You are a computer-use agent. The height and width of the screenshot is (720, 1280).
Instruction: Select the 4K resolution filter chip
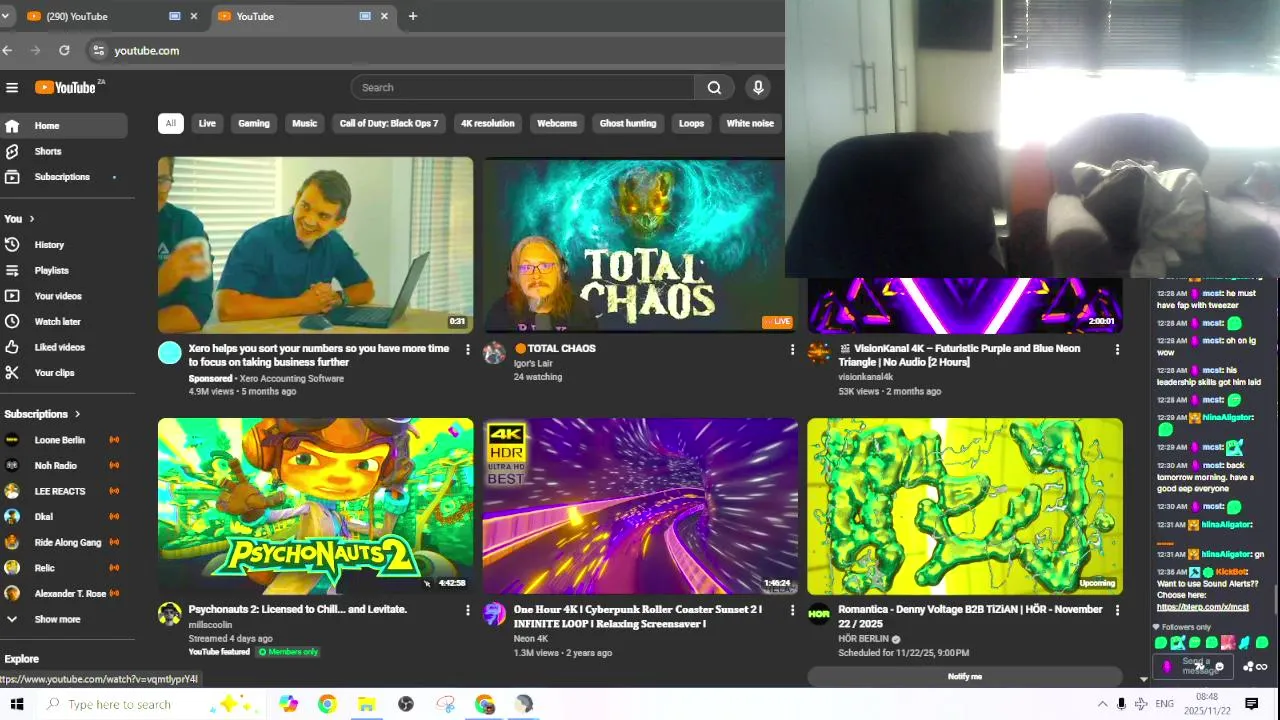point(488,123)
